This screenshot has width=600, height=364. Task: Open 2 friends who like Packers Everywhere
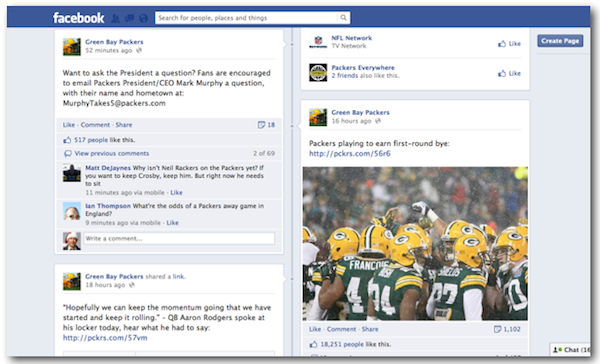(345, 76)
